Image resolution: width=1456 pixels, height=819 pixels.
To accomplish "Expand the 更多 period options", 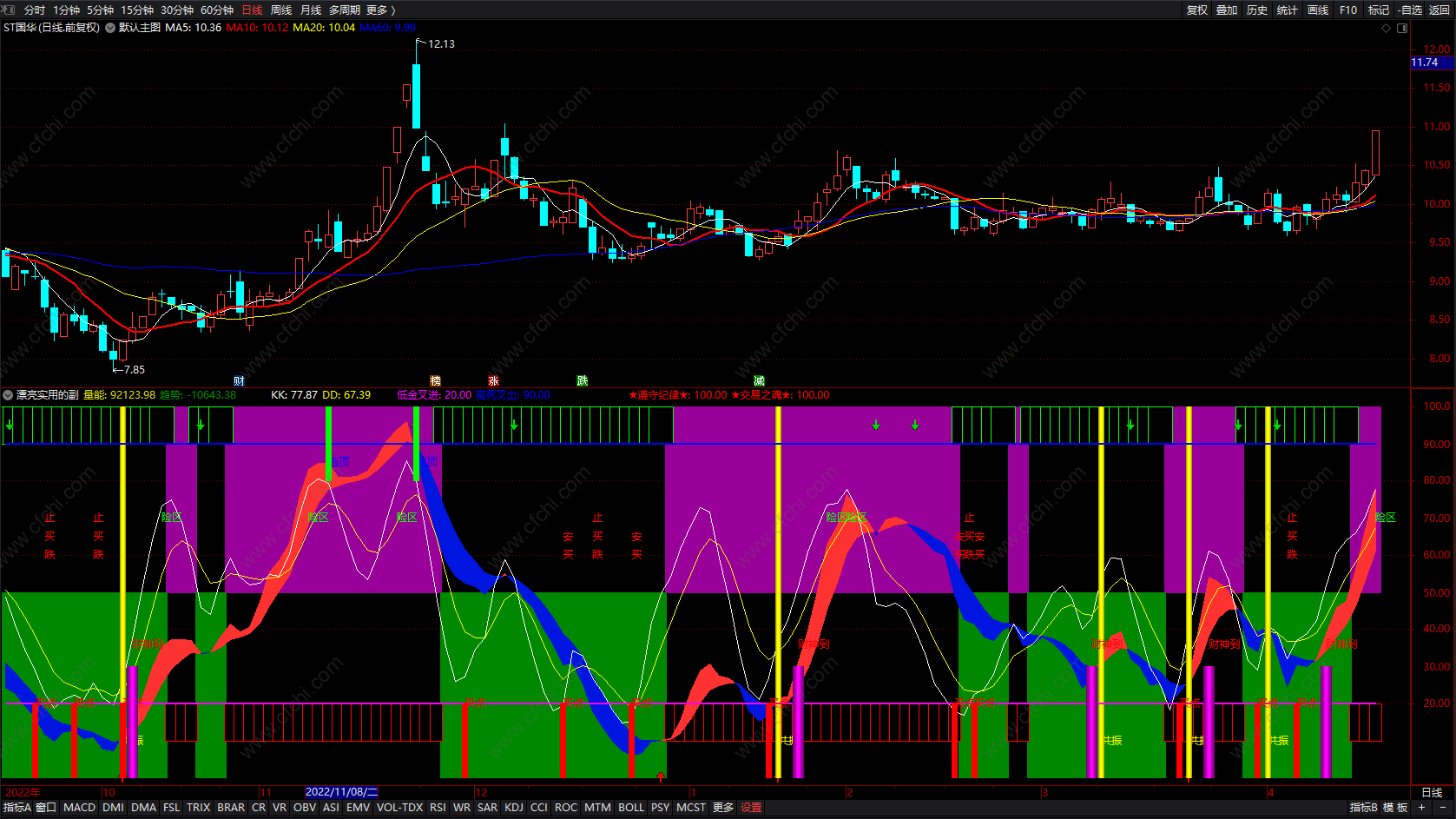I will click(x=381, y=10).
